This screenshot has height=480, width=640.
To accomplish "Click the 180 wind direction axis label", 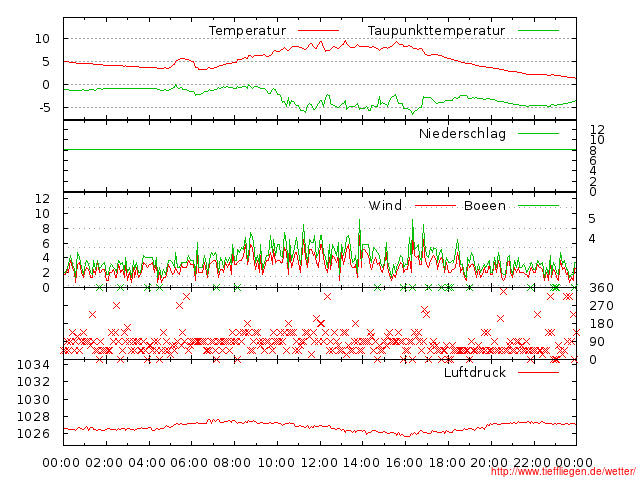I will point(601,324).
